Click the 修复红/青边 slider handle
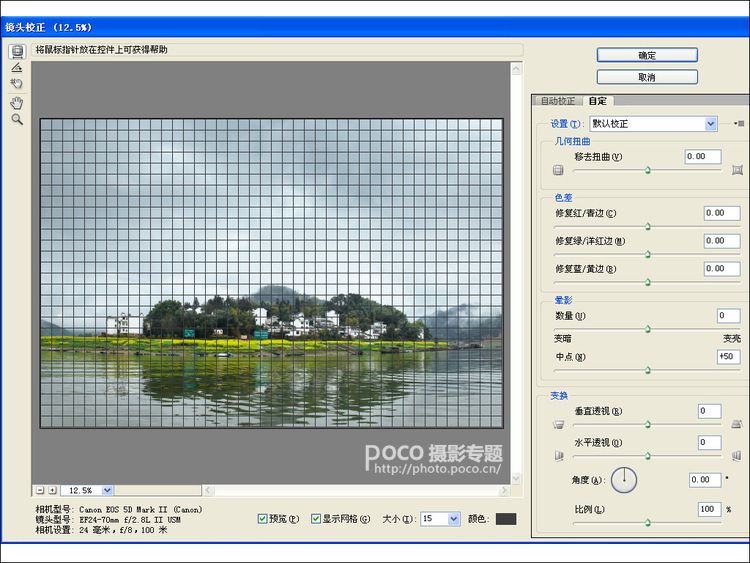 tap(648, 226)
